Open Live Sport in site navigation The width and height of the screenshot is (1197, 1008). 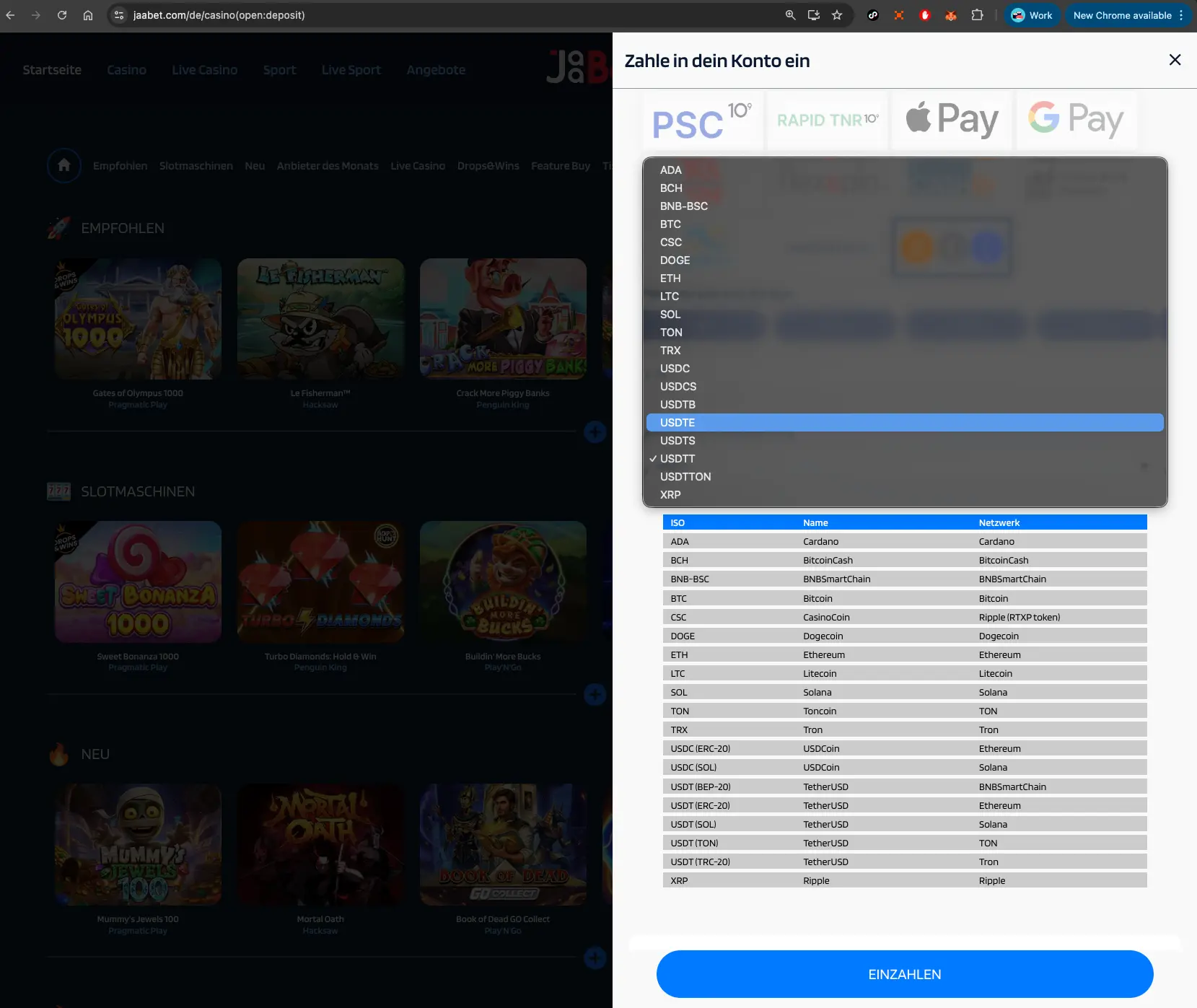(x=351, y=70)
